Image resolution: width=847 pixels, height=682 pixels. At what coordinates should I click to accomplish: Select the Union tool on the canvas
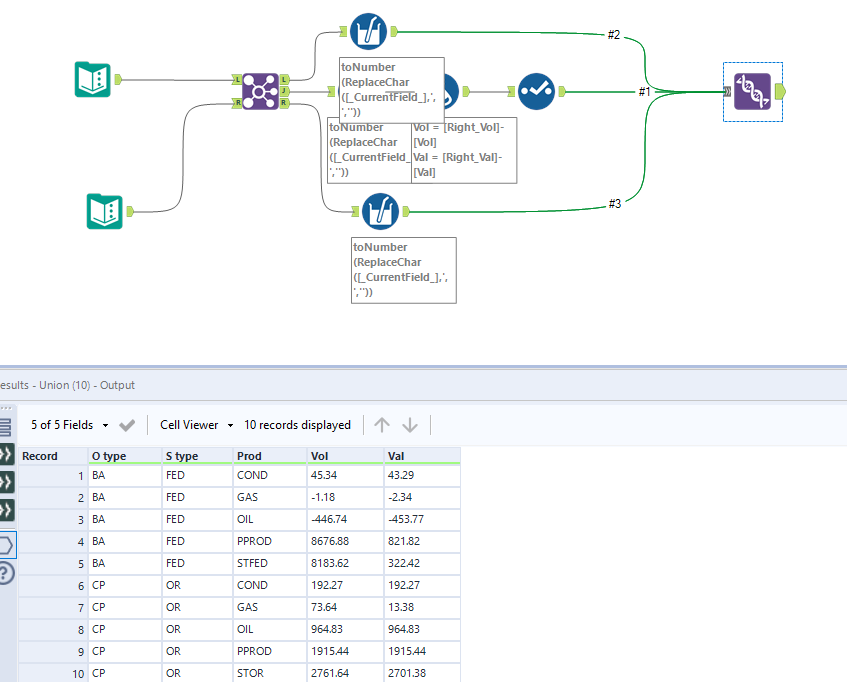point(753,91)
